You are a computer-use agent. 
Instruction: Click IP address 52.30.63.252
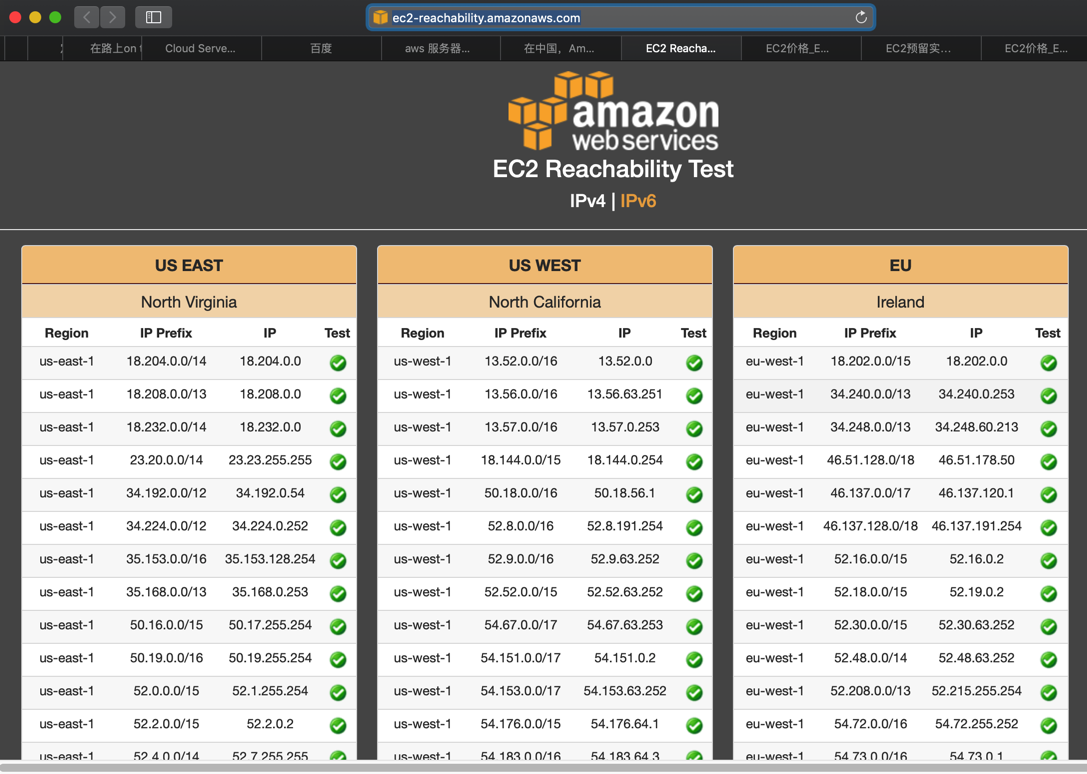click(976, 625)
